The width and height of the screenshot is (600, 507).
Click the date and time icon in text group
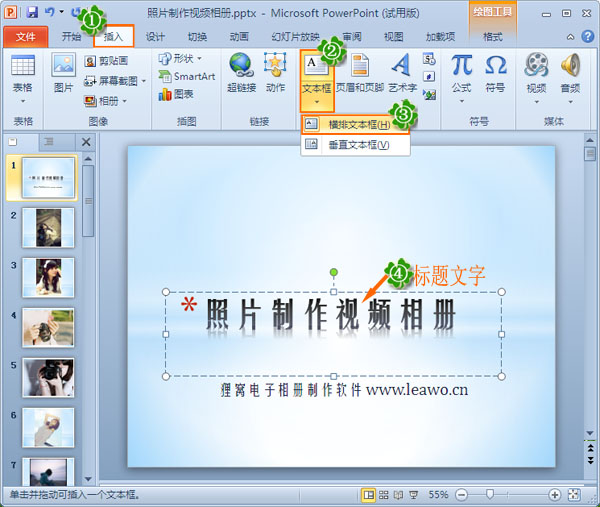click(429, 59)
